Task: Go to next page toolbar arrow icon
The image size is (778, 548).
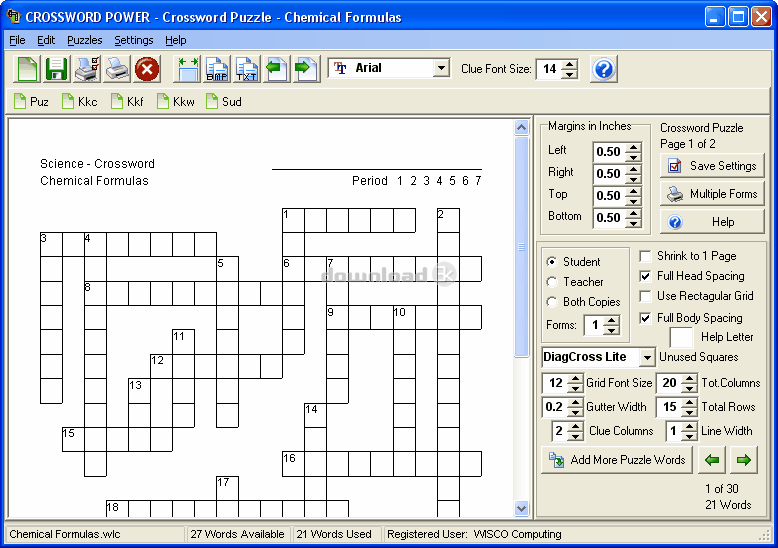Action: tap(306, 68)
